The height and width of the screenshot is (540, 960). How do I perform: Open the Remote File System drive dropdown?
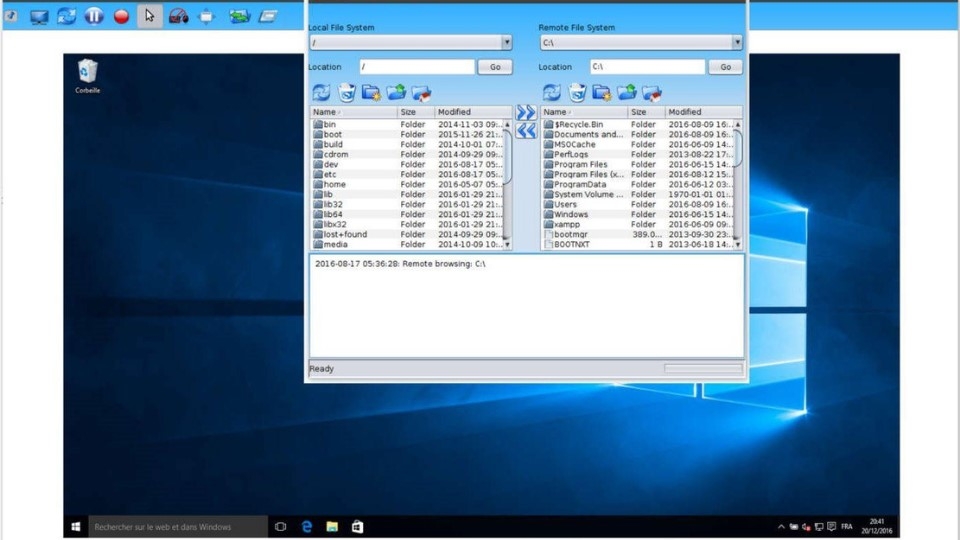pyautogui.click(x=736, y=43)
